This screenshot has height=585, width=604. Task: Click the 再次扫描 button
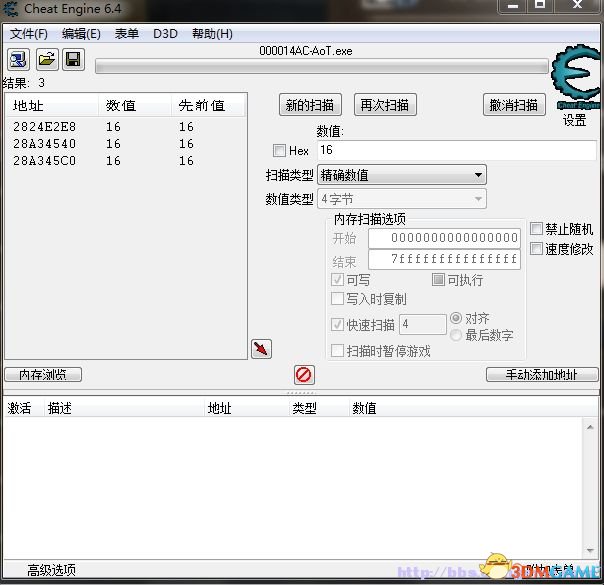click(x=385, y=105)
